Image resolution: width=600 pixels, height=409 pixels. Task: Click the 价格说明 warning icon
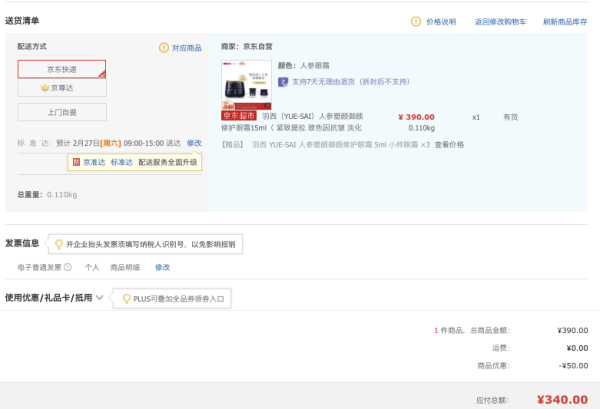[416, 21]
